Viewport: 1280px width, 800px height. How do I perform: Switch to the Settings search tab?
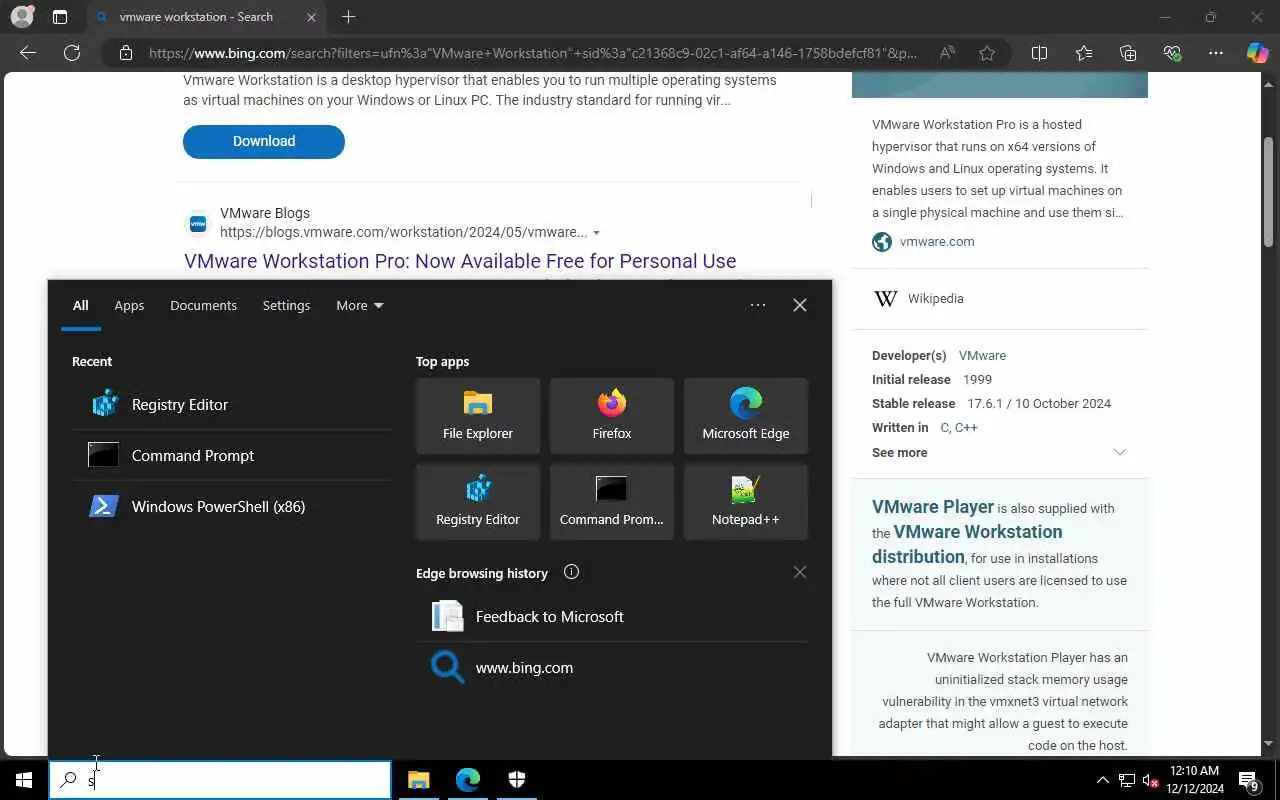(286, 305)
